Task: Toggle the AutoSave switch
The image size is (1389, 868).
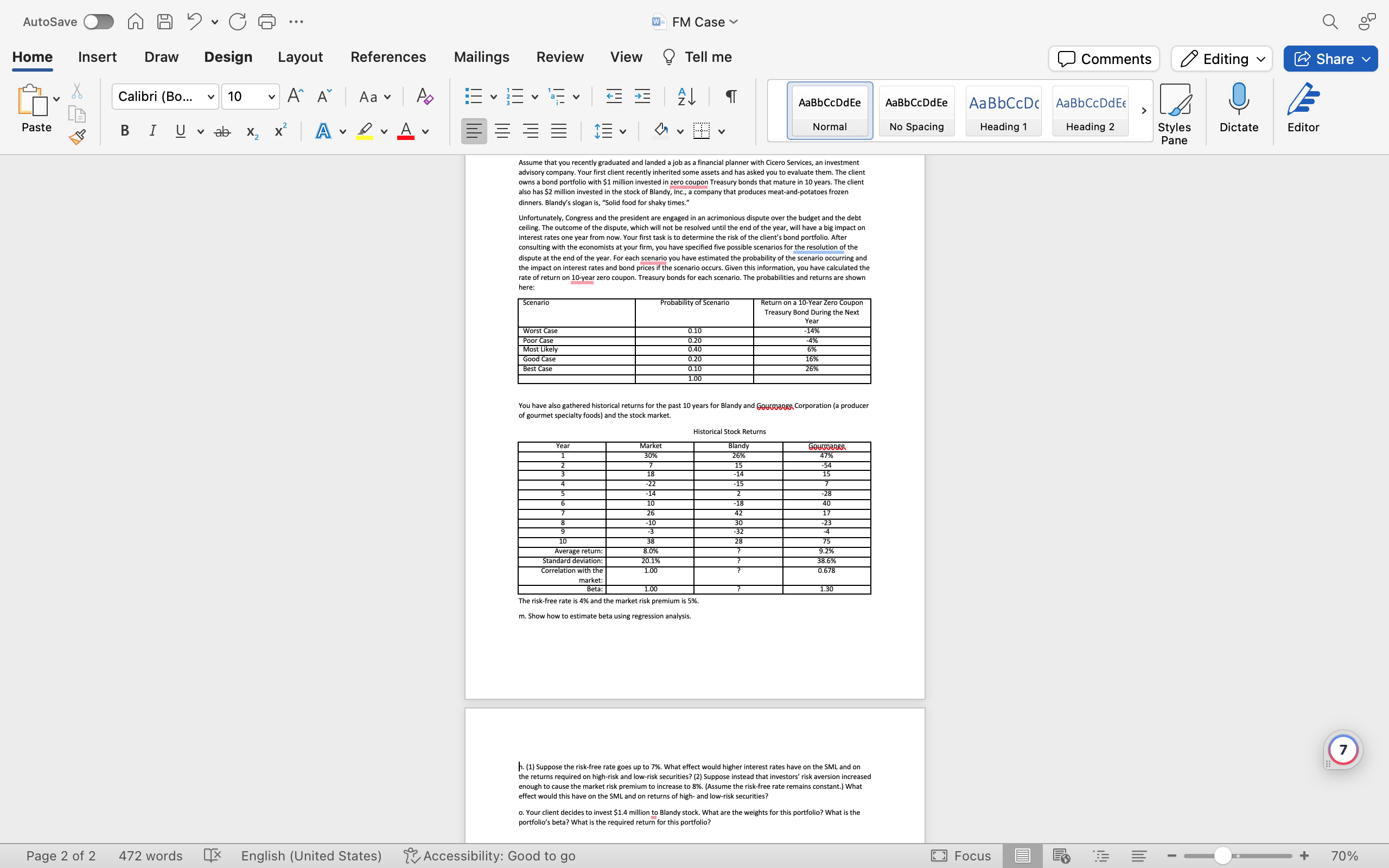Action: [99, 22]
